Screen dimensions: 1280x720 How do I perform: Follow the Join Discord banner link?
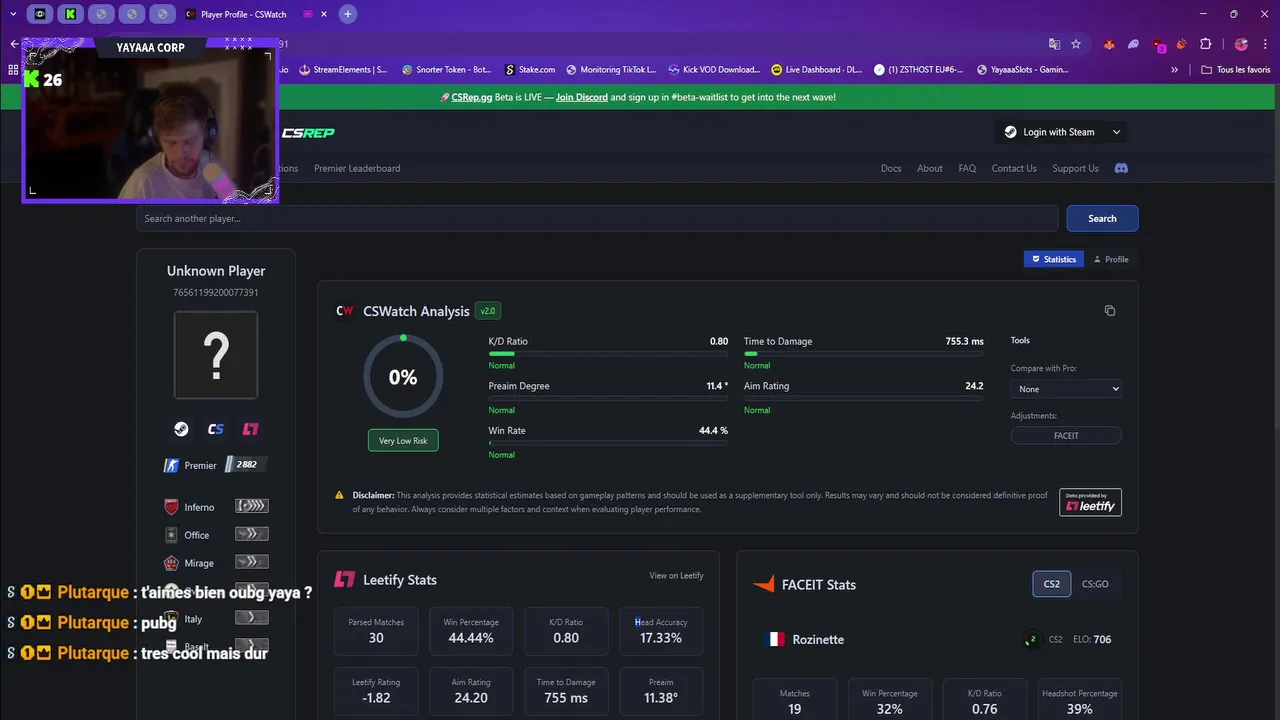[582, 97]
